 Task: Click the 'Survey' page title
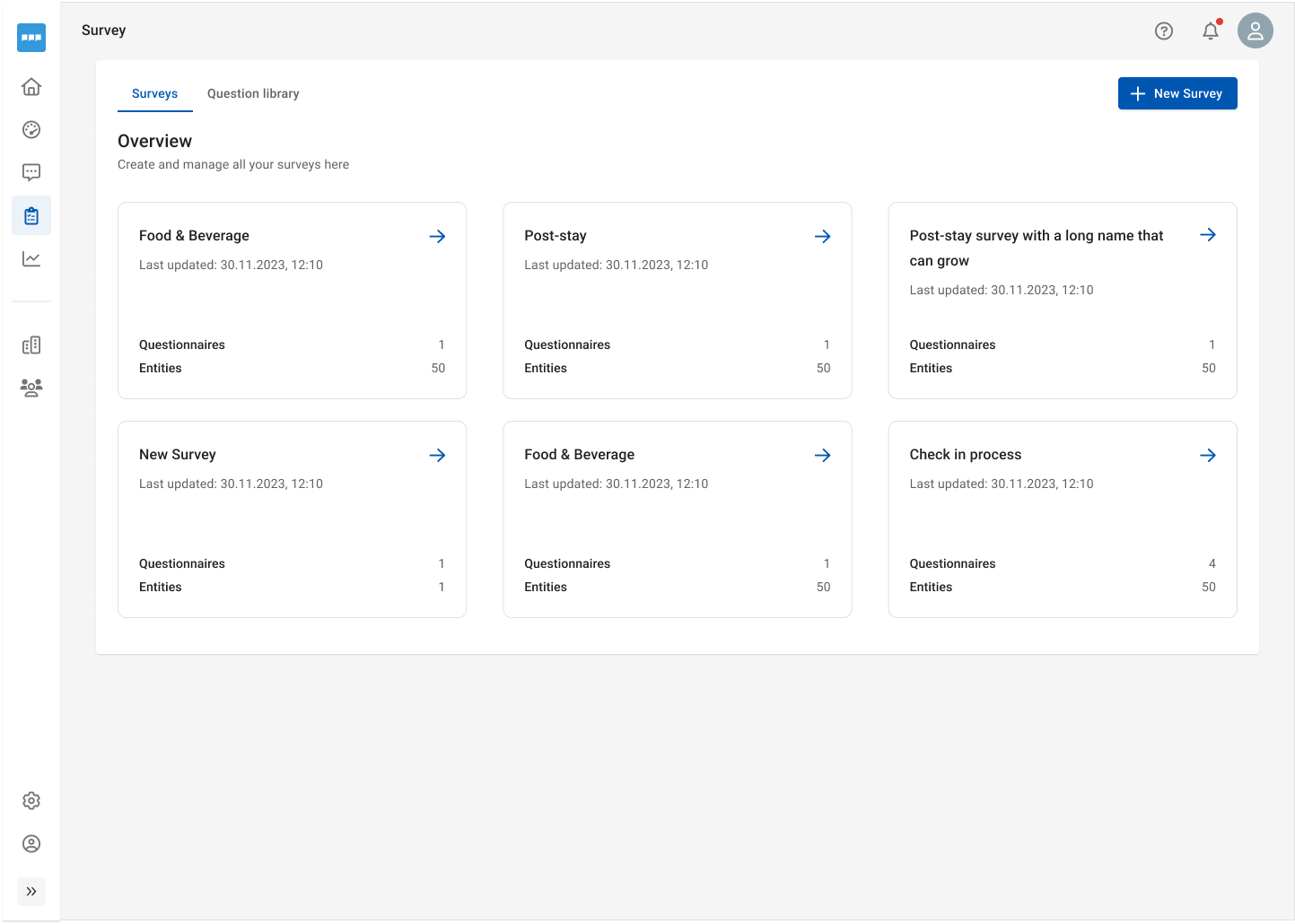(104, 30)
